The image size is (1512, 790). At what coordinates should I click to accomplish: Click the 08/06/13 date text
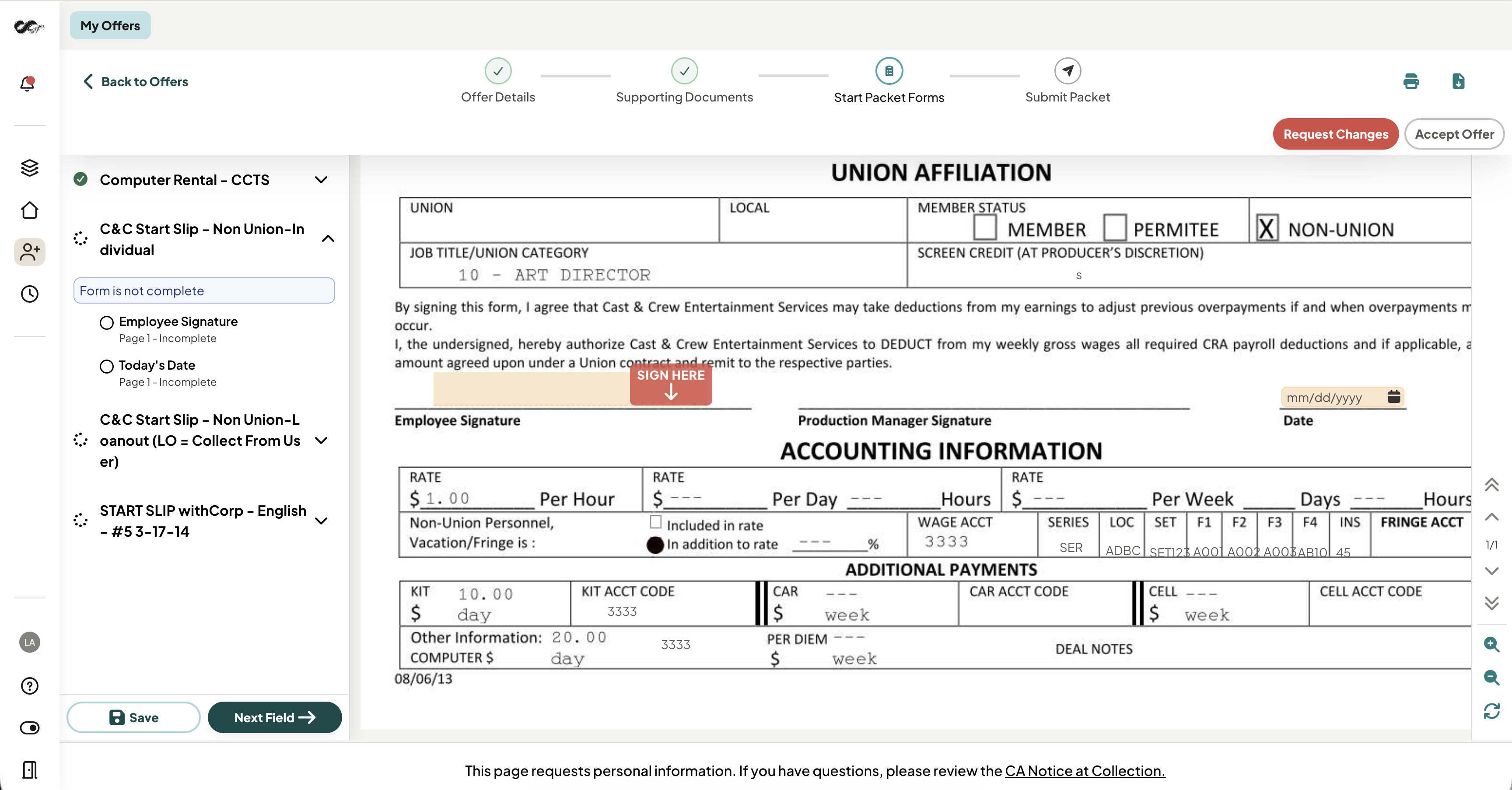click(423, 679)
